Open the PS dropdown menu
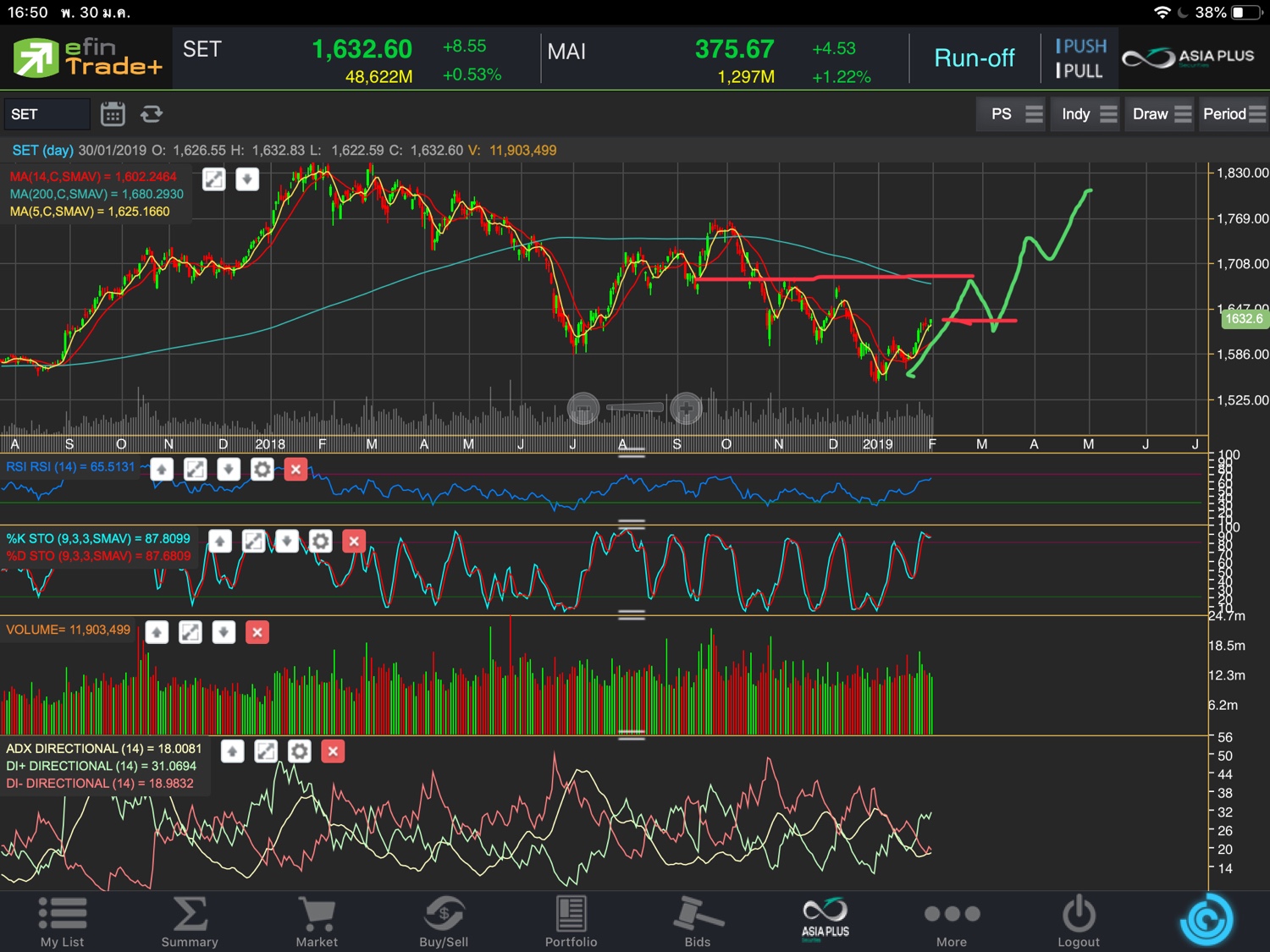Viewport: 1270px width, 952px height. (1013, 114)
